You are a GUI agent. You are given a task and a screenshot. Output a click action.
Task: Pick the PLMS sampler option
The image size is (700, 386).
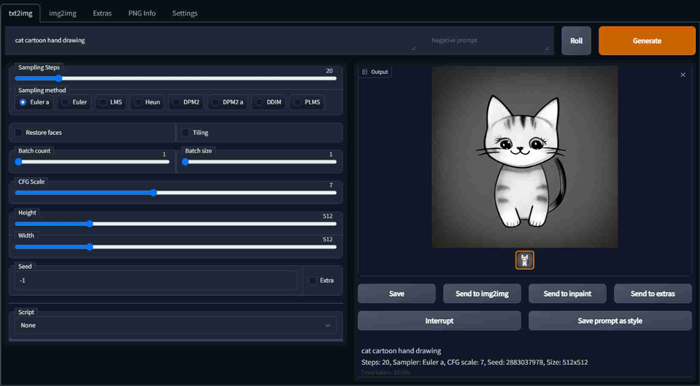[307, 102]
